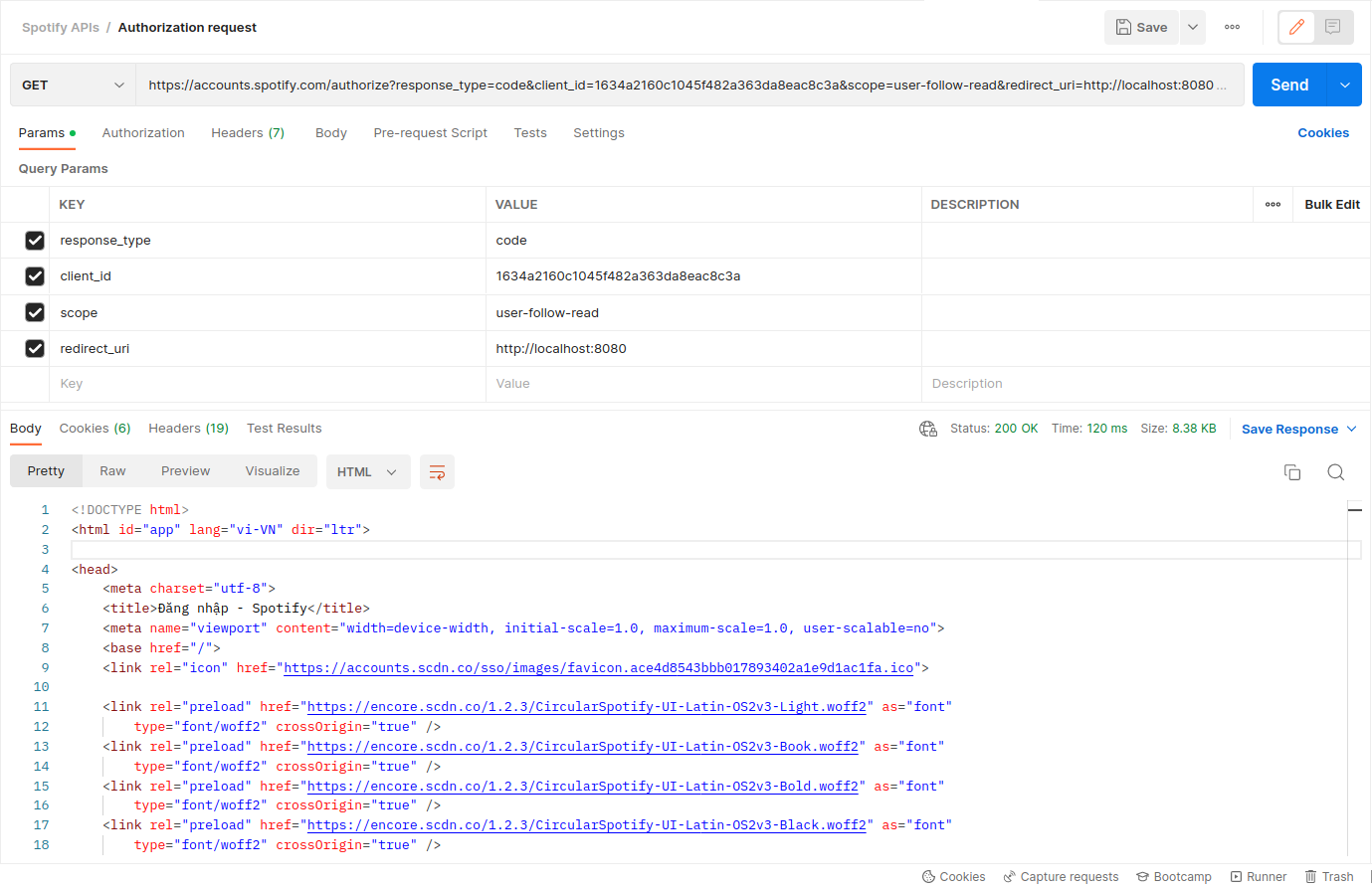Open the Runner from the status bar

(x=1258, y=876)
